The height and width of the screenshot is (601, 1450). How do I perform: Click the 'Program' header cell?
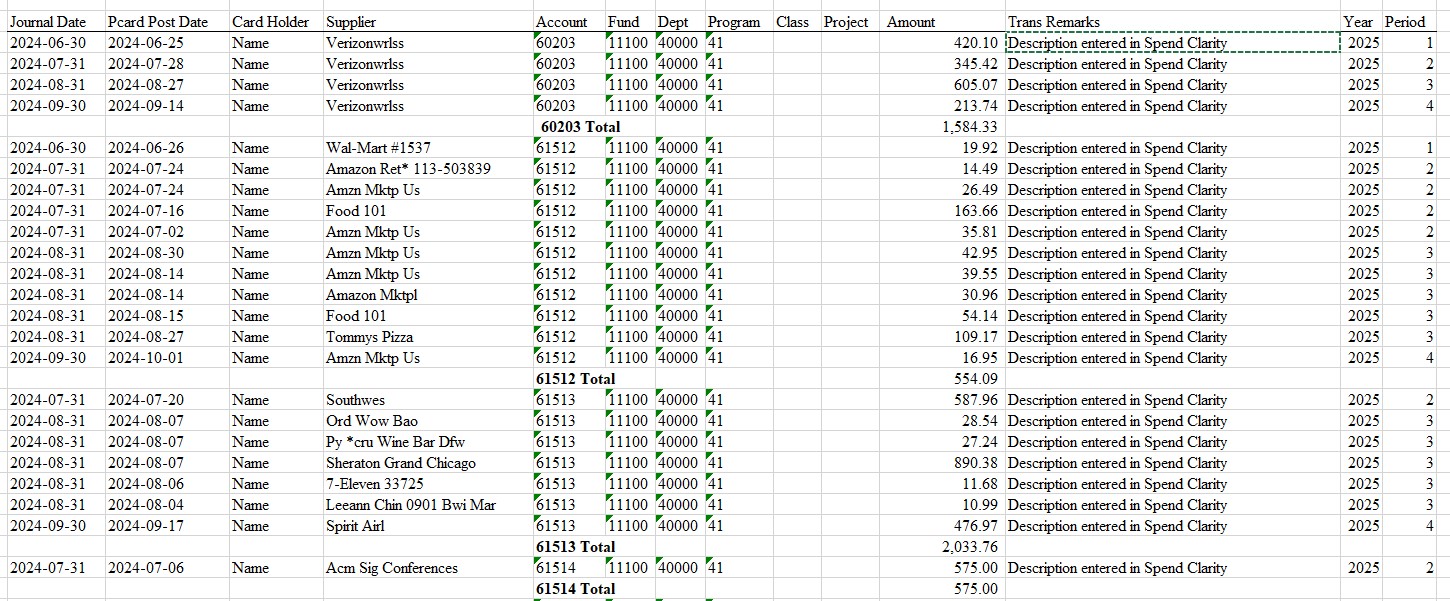coord(739,21)
